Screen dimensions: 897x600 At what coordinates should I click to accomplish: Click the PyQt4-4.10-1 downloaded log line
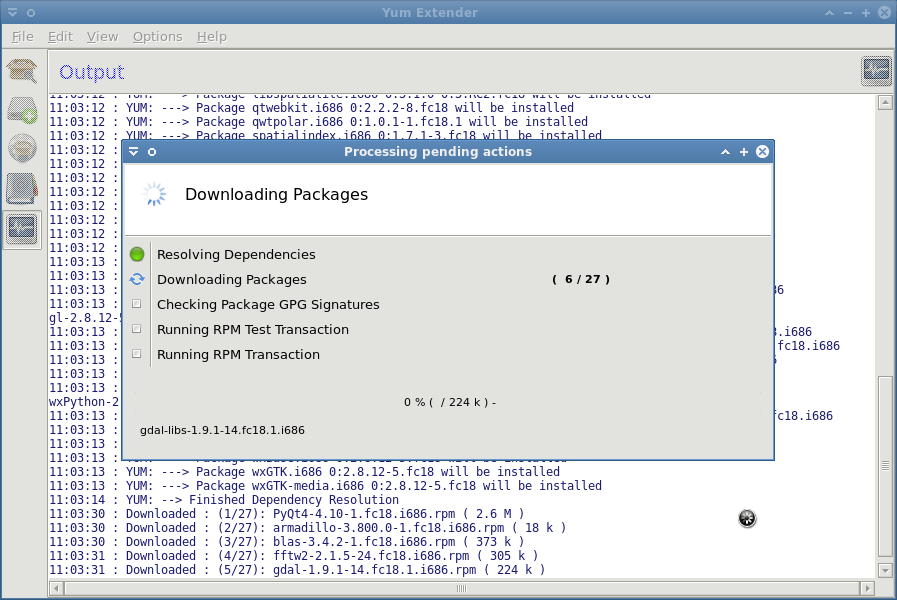287,514
